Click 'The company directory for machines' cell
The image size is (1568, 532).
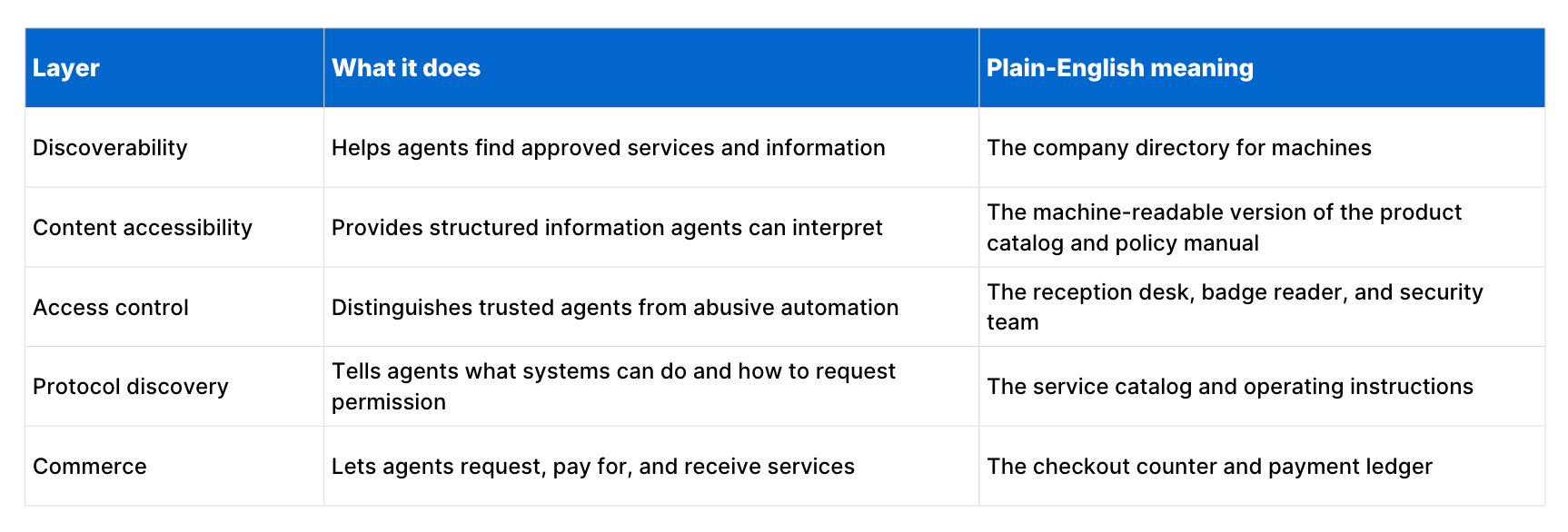click(x=1262, y=148)
